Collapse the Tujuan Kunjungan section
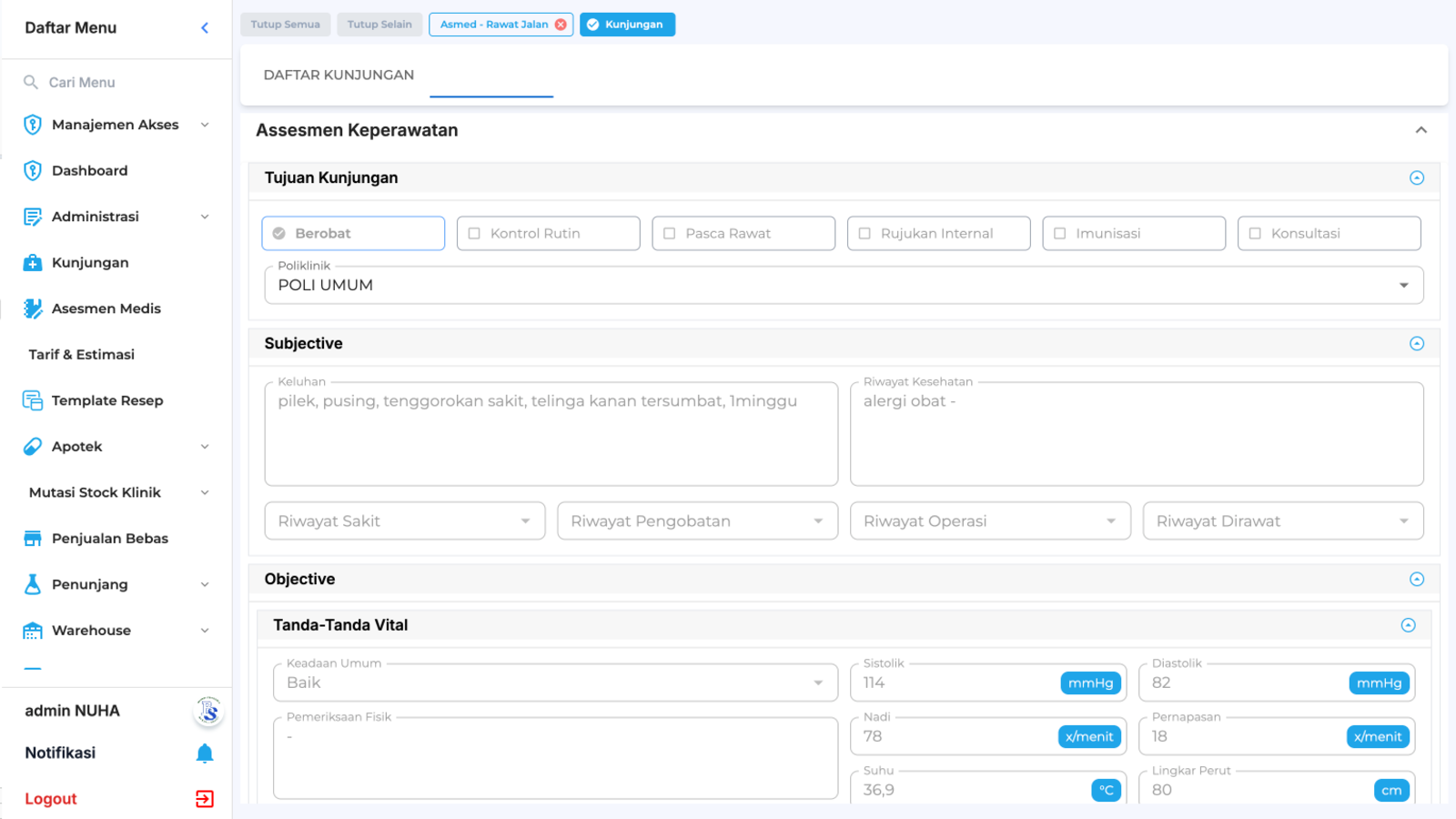1456x819 pixels. [x=1417, y=178]
